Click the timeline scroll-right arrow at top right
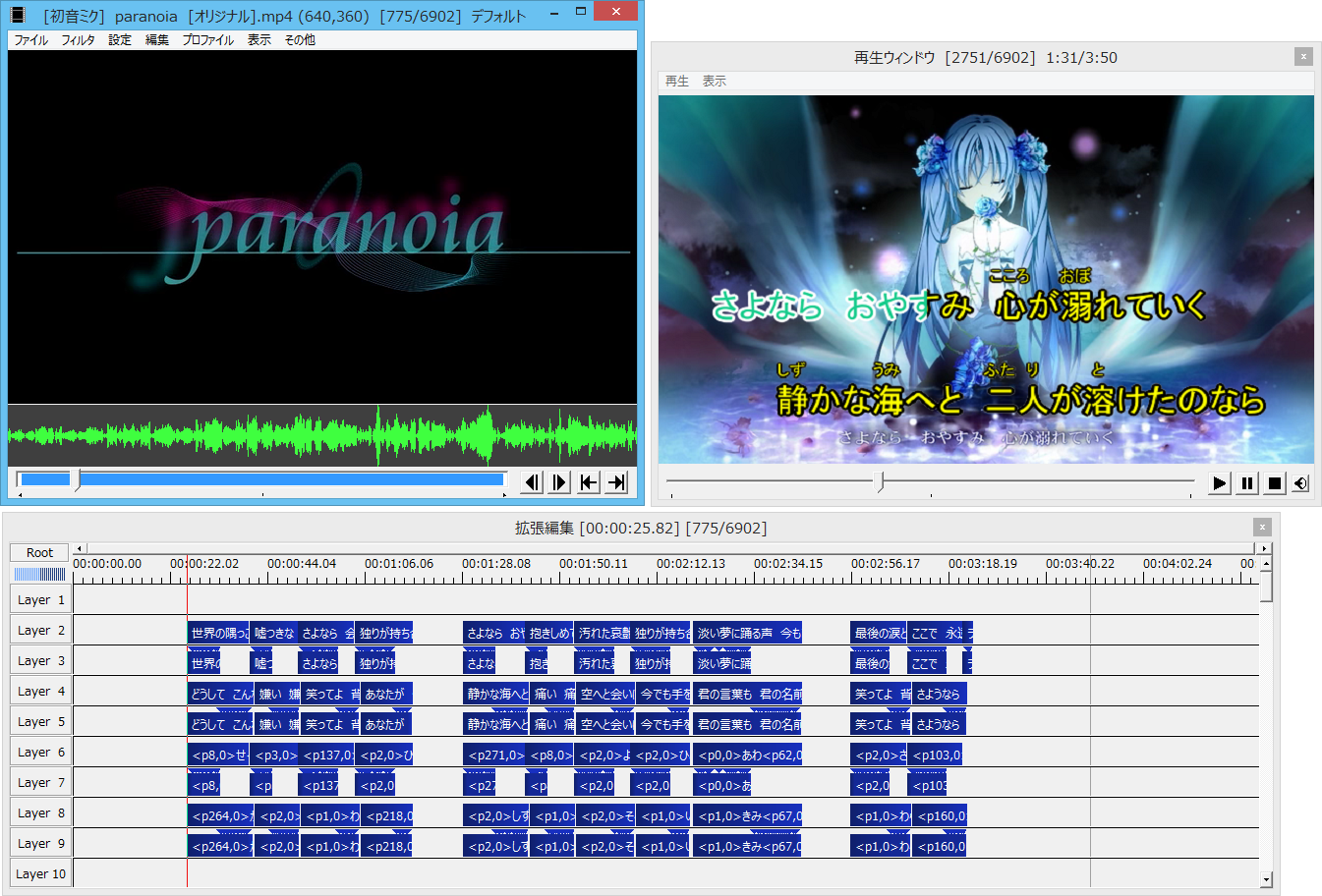 (x=1264, y=548)
